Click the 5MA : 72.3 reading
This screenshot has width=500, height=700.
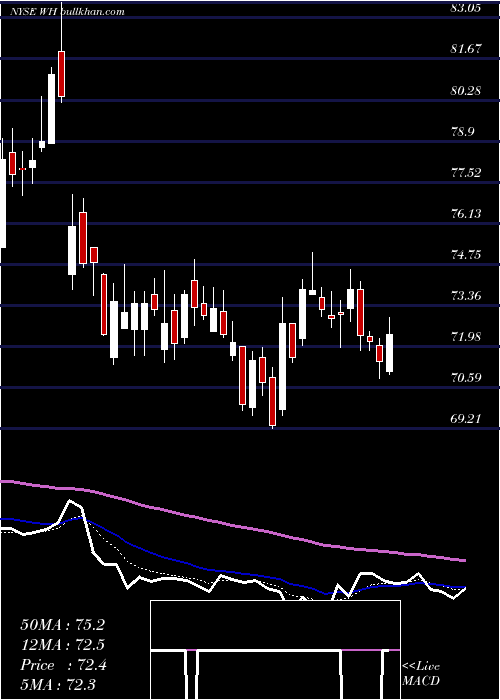(58, 684)
